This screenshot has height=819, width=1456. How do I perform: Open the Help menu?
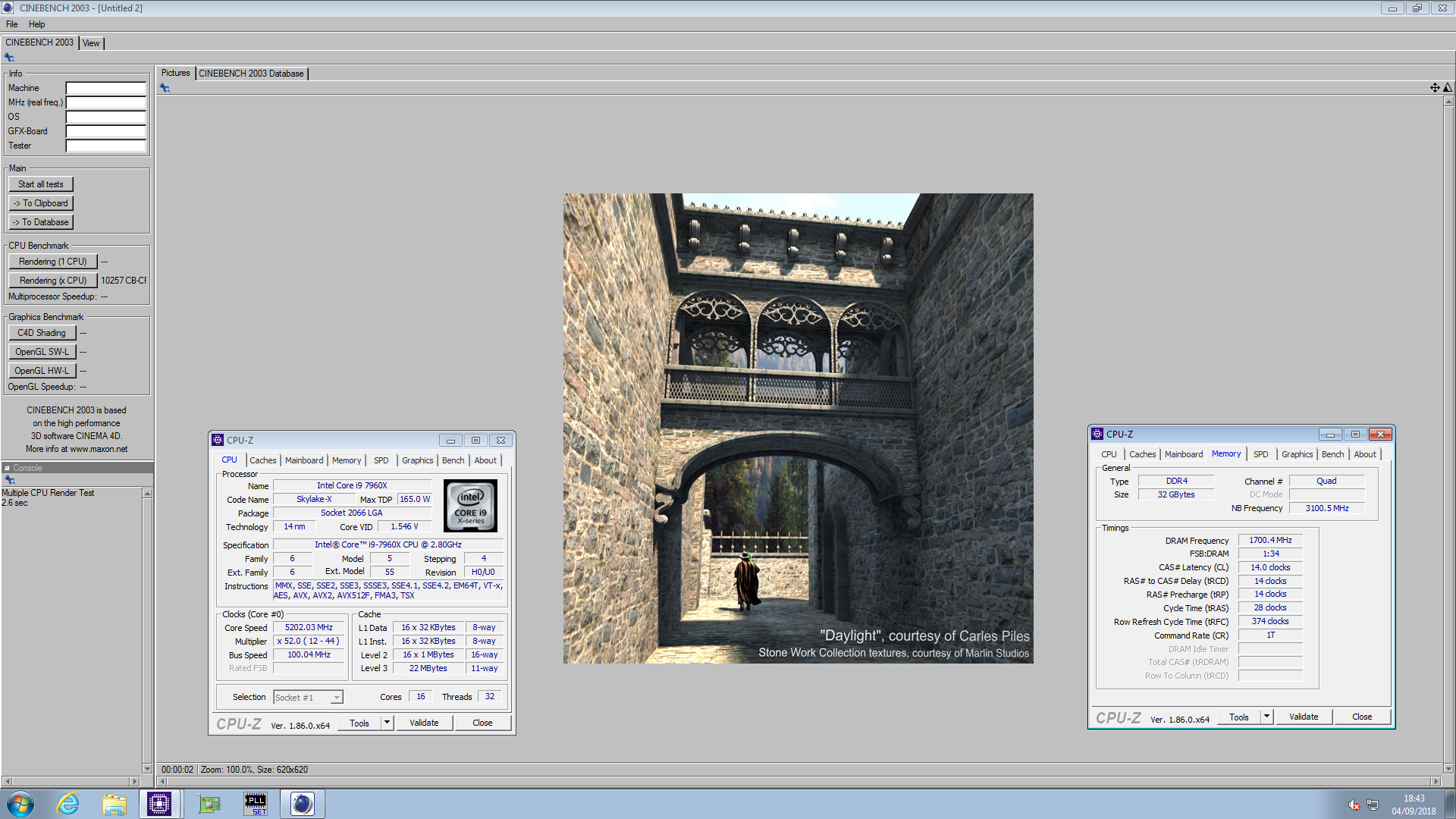click(x=36, y=24)
